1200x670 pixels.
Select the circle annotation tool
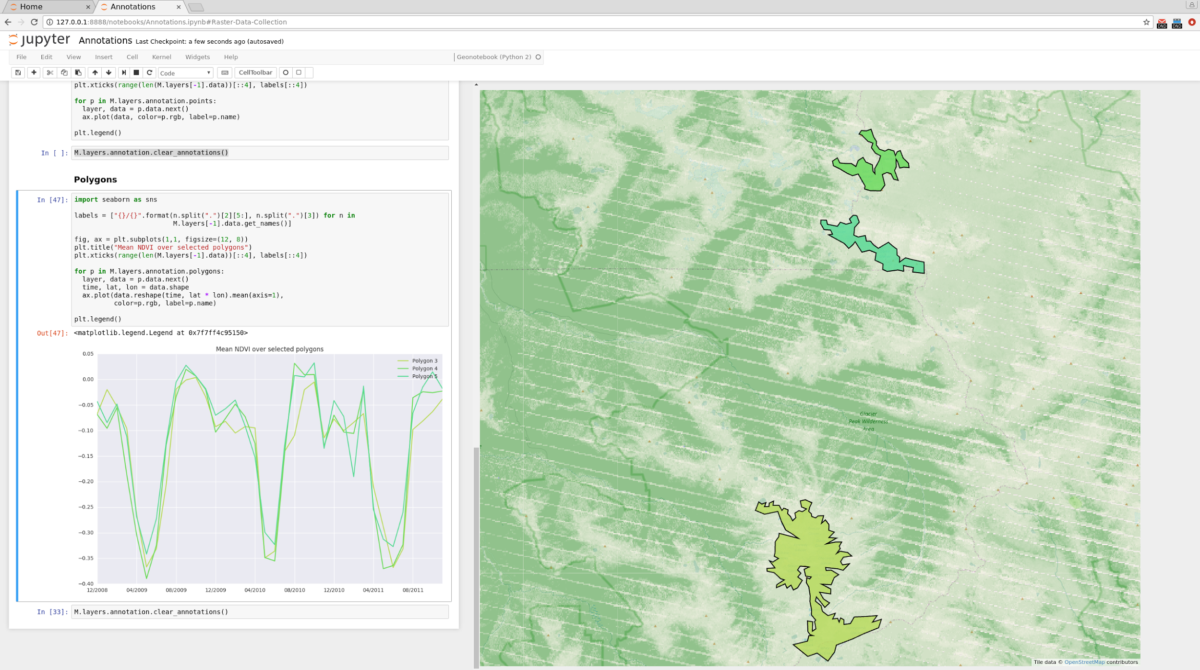tap(286, 72)
